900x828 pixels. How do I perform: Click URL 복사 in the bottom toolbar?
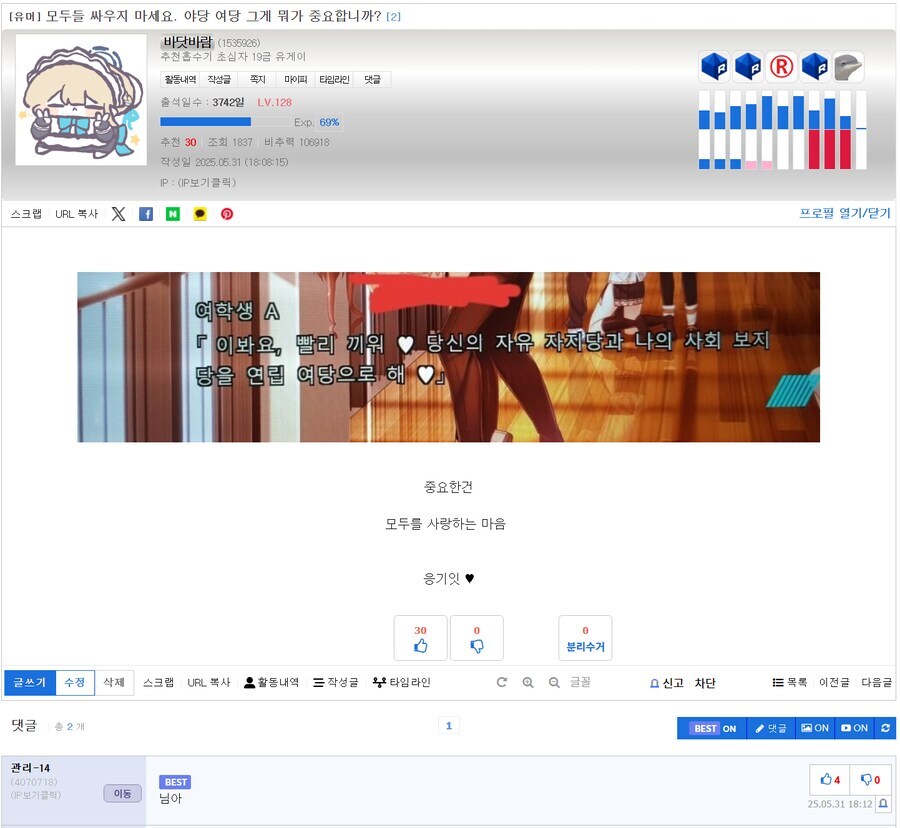208,682
